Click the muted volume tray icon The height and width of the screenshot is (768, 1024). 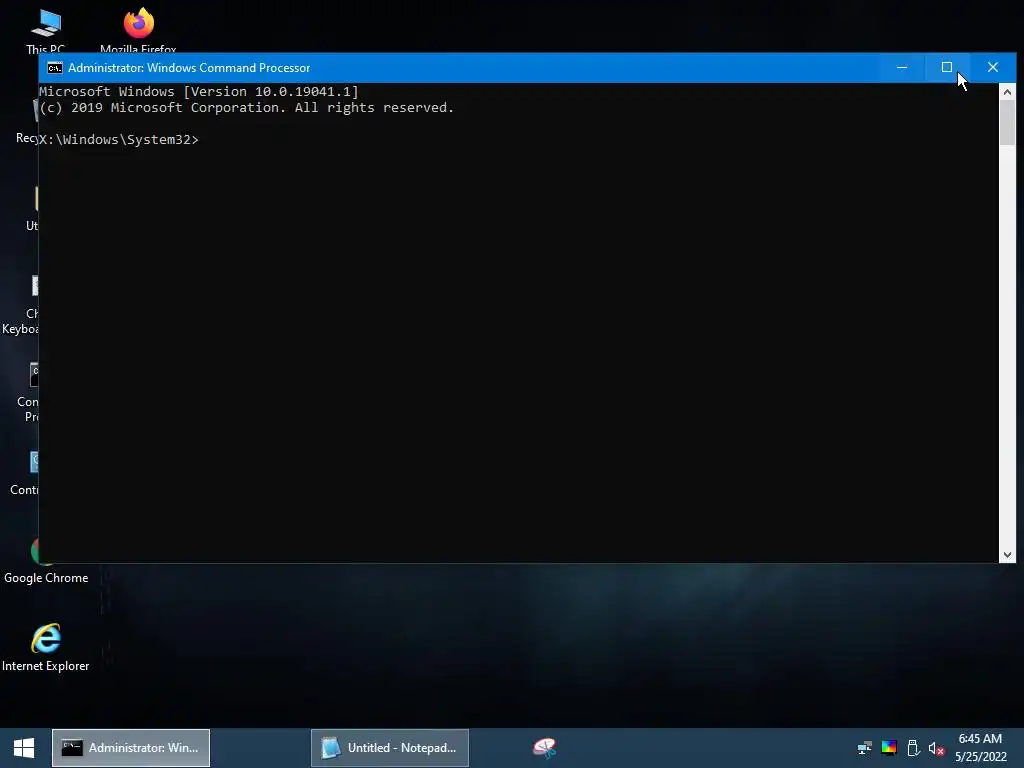point(936,748)
